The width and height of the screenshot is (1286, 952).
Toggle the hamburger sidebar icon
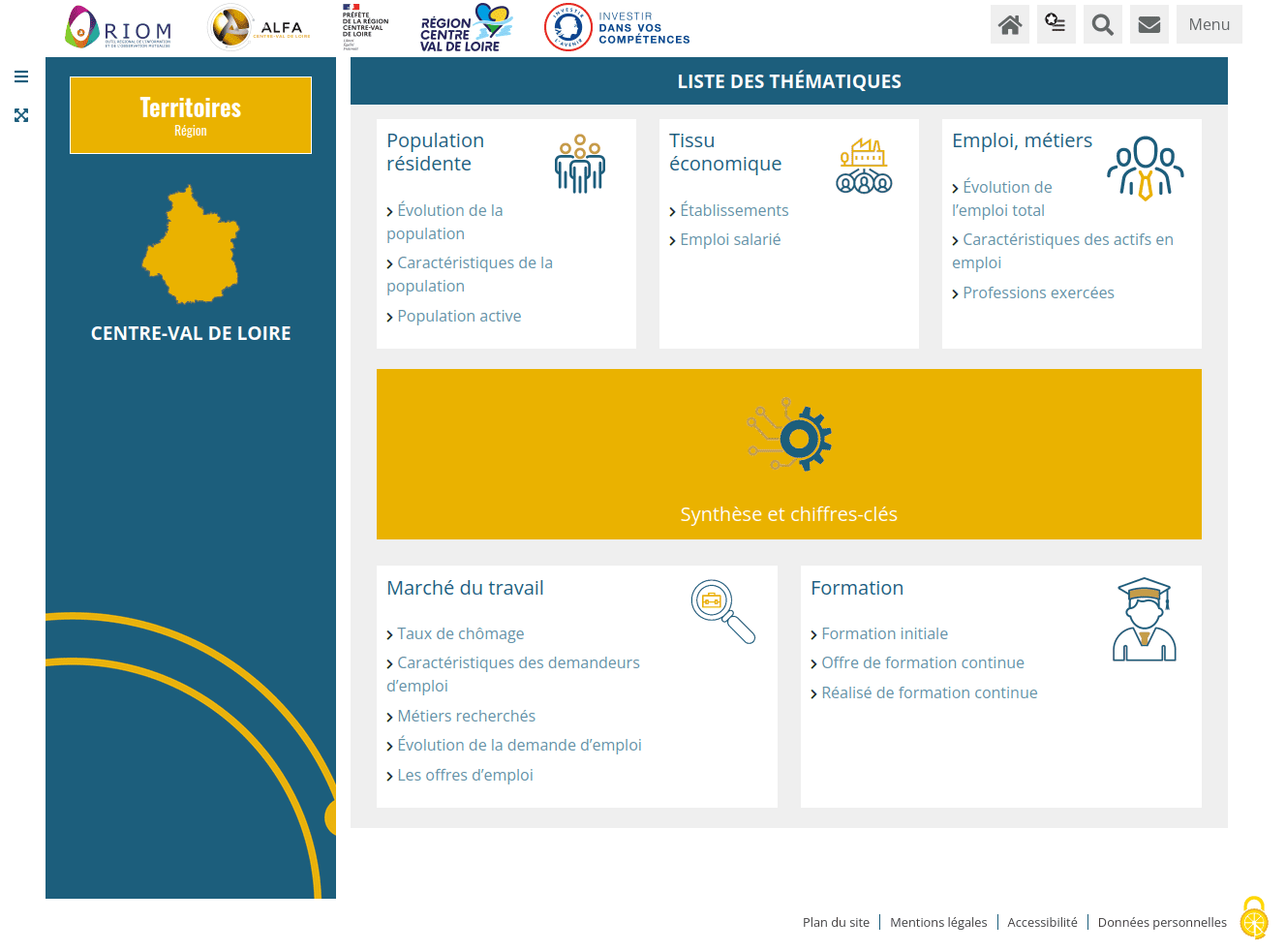21,77
